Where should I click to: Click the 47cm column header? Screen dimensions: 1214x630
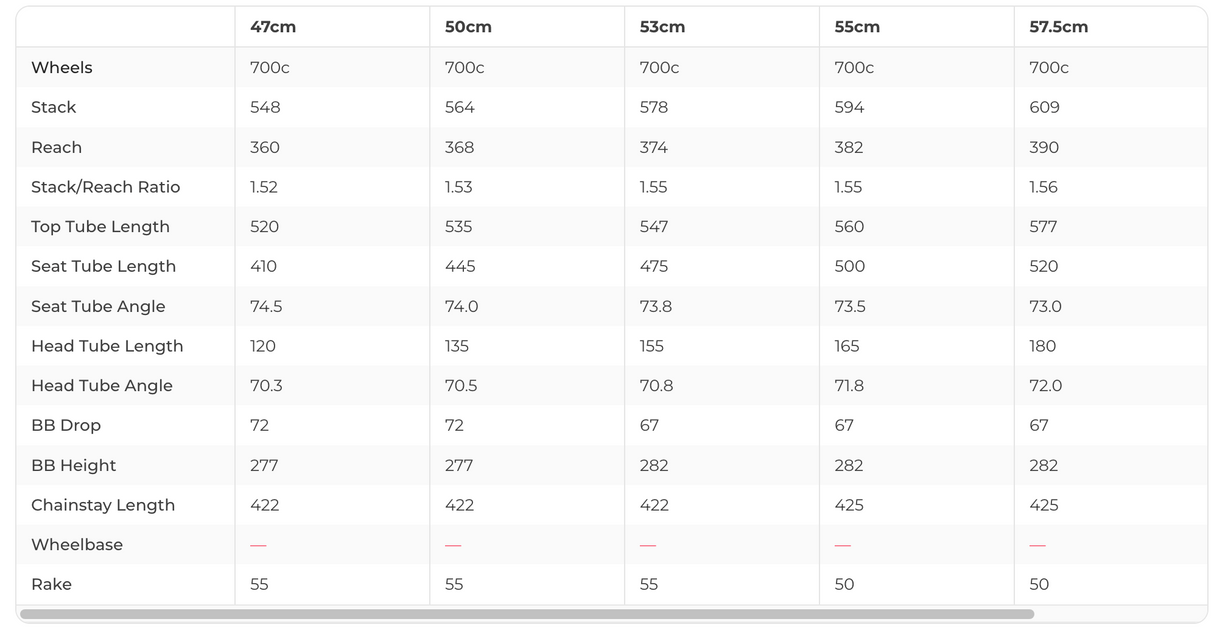273,27
